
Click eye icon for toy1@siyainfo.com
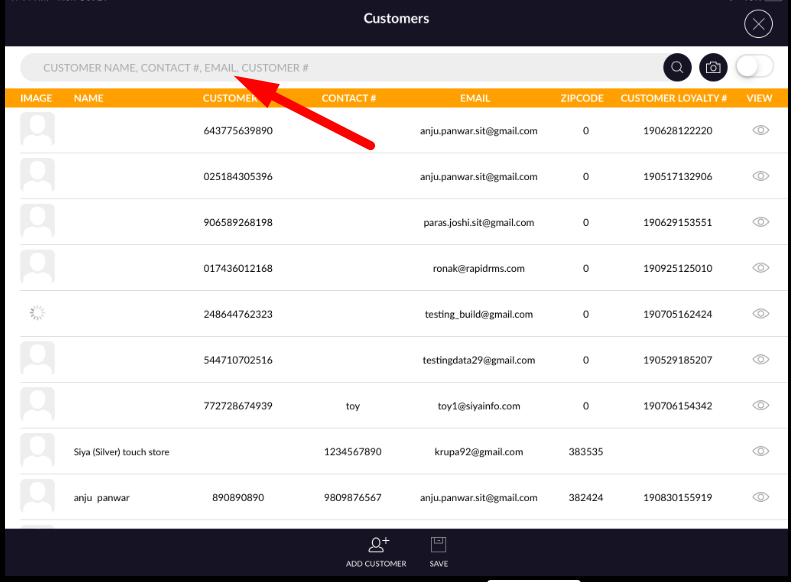pos(760,406)
